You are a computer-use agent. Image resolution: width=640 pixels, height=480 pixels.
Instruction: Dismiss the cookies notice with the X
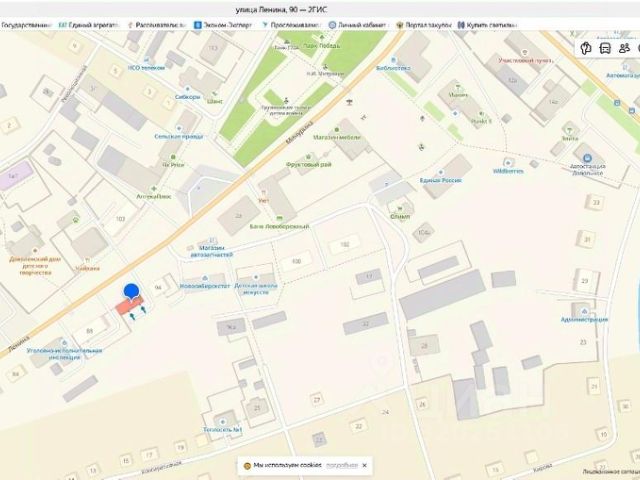(364, 465)
